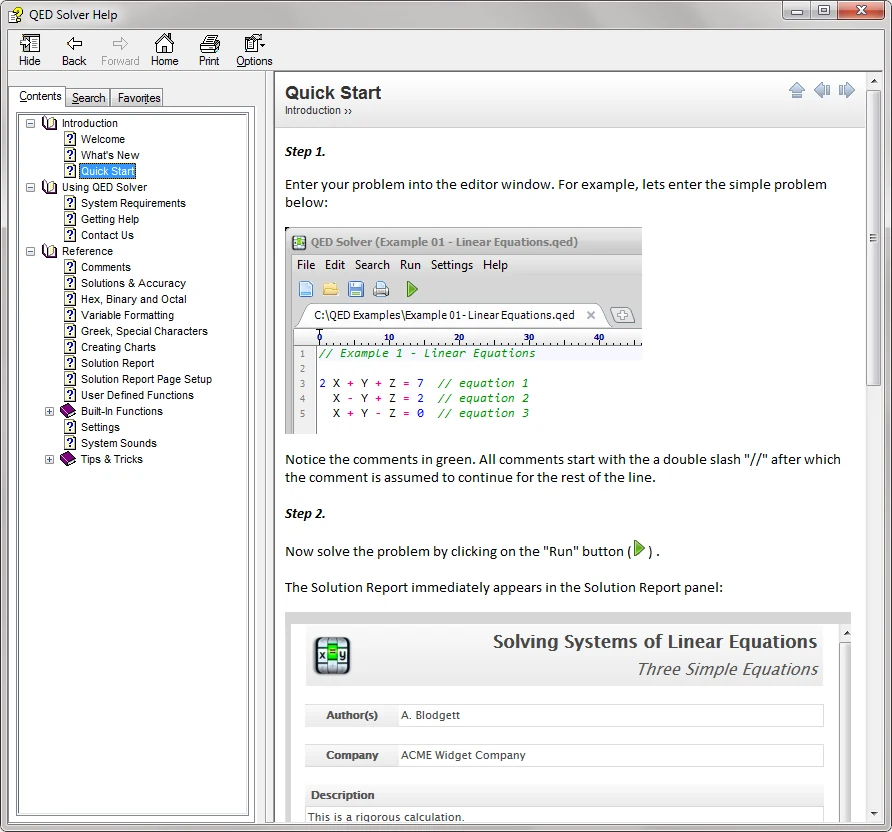Open the What's New topic
This screenshot has height=832, width=892.
tap(110, 155)
